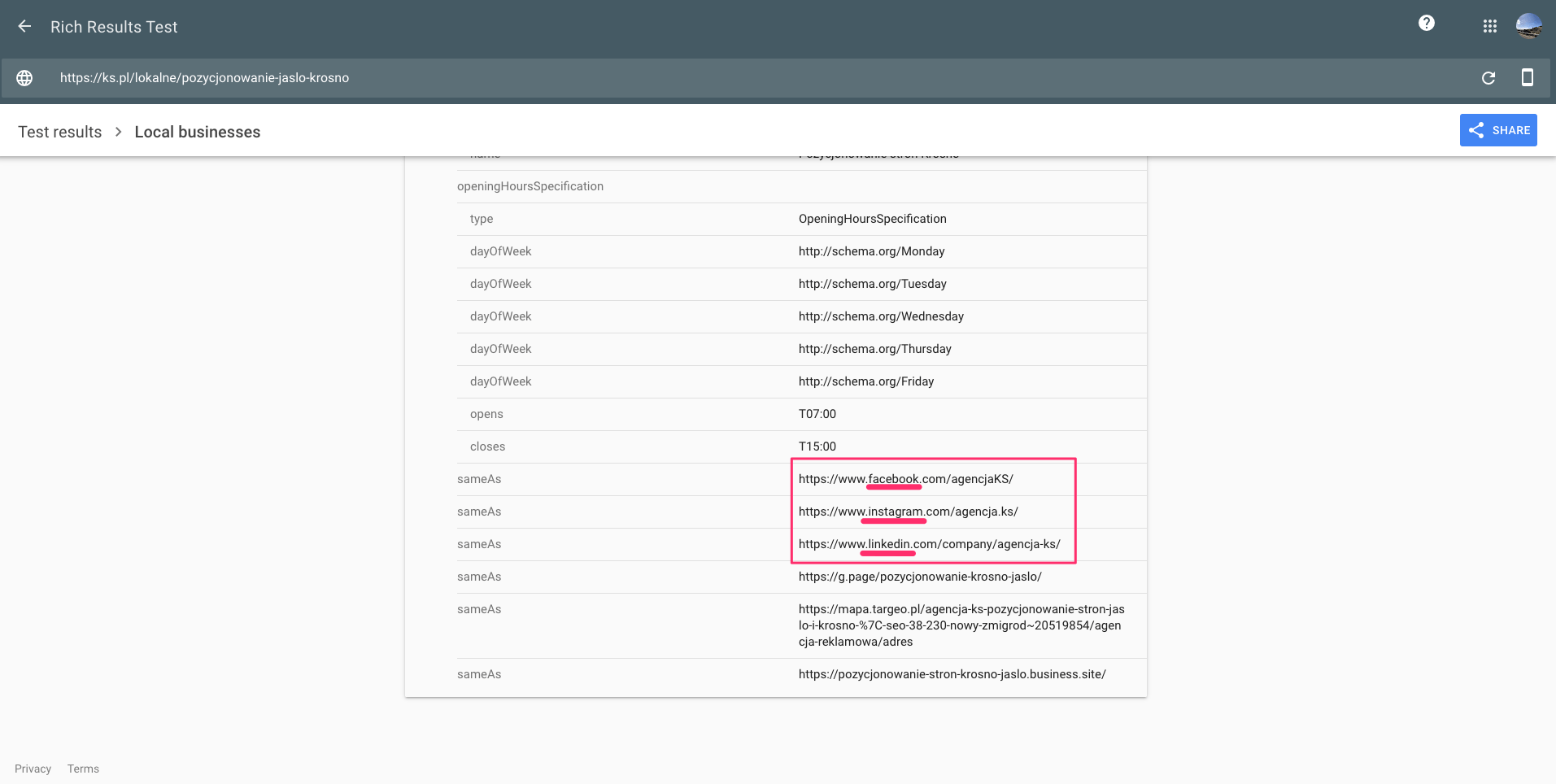This screenshot has height=784, width=1556.
Task: Toggle the smartphone device icon
Action: (x=1527, y=78)
